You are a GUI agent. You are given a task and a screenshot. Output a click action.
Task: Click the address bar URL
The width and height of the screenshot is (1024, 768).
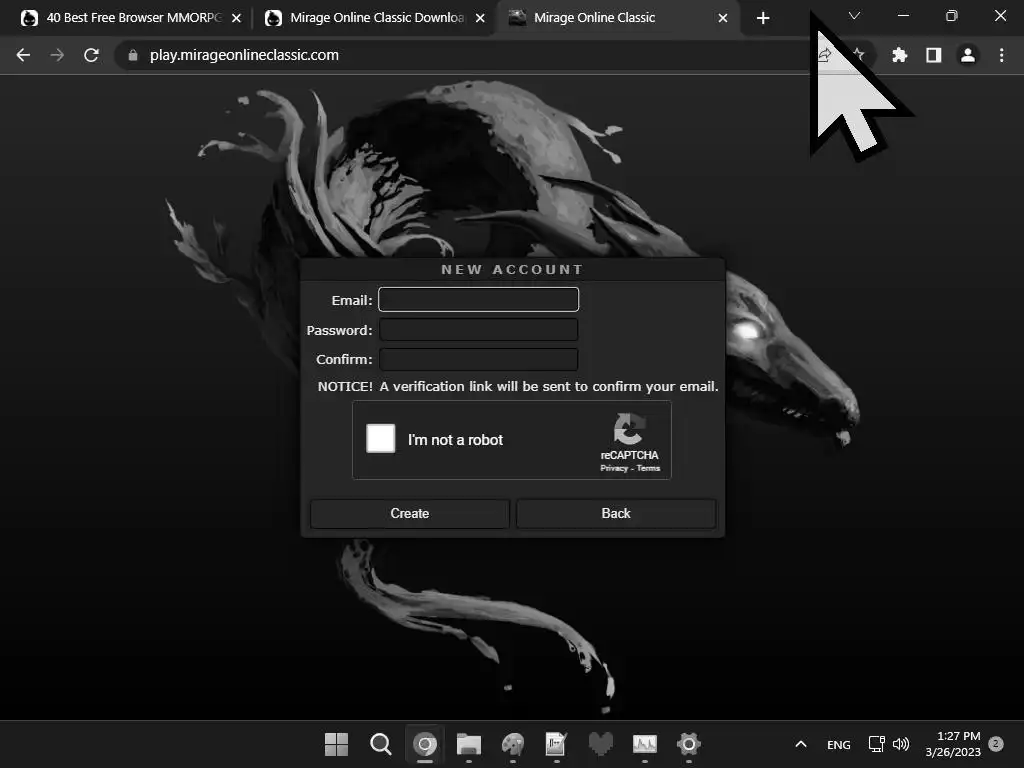[244, 56]
